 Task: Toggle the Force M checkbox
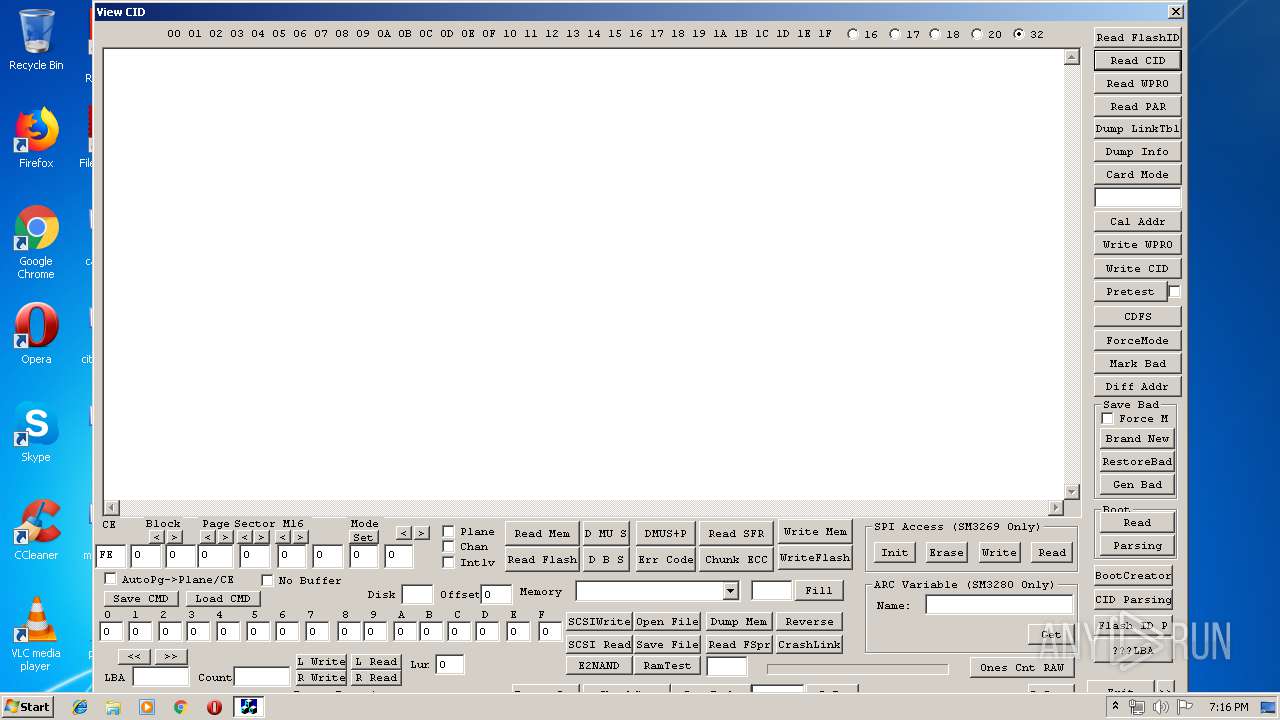pyautogui.click(x=1107, y=419)
